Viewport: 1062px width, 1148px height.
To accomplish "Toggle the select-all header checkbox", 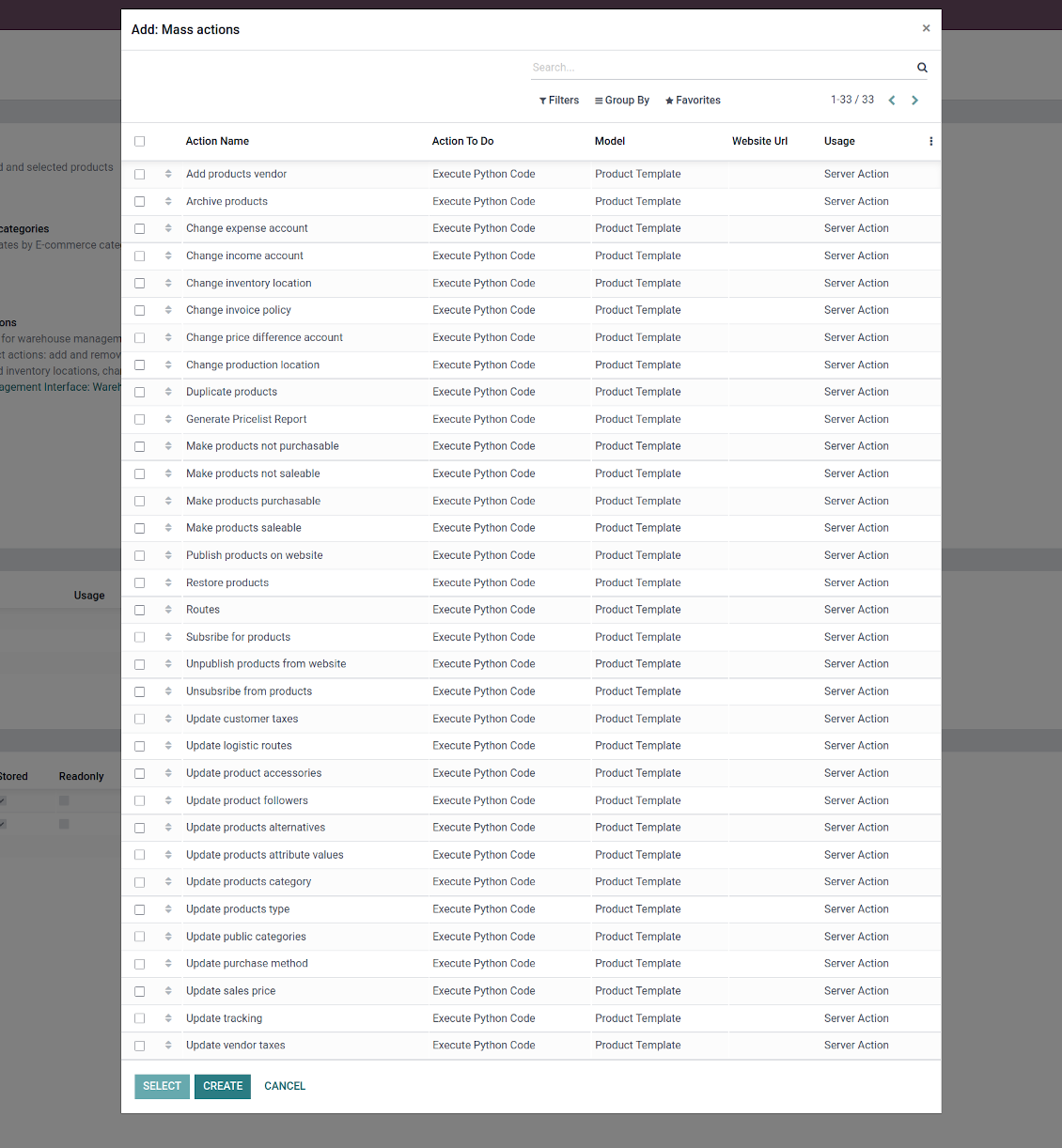I will point(140,142).
